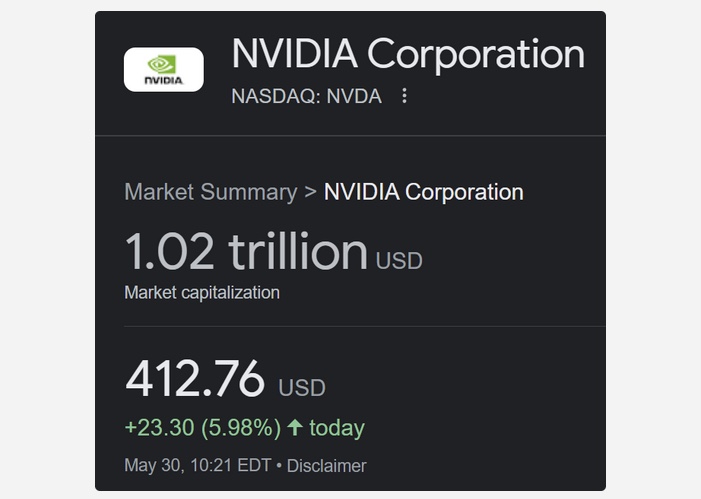Click the USD label after trillion
The image size is (701, 499).
[x=399, y=261]
